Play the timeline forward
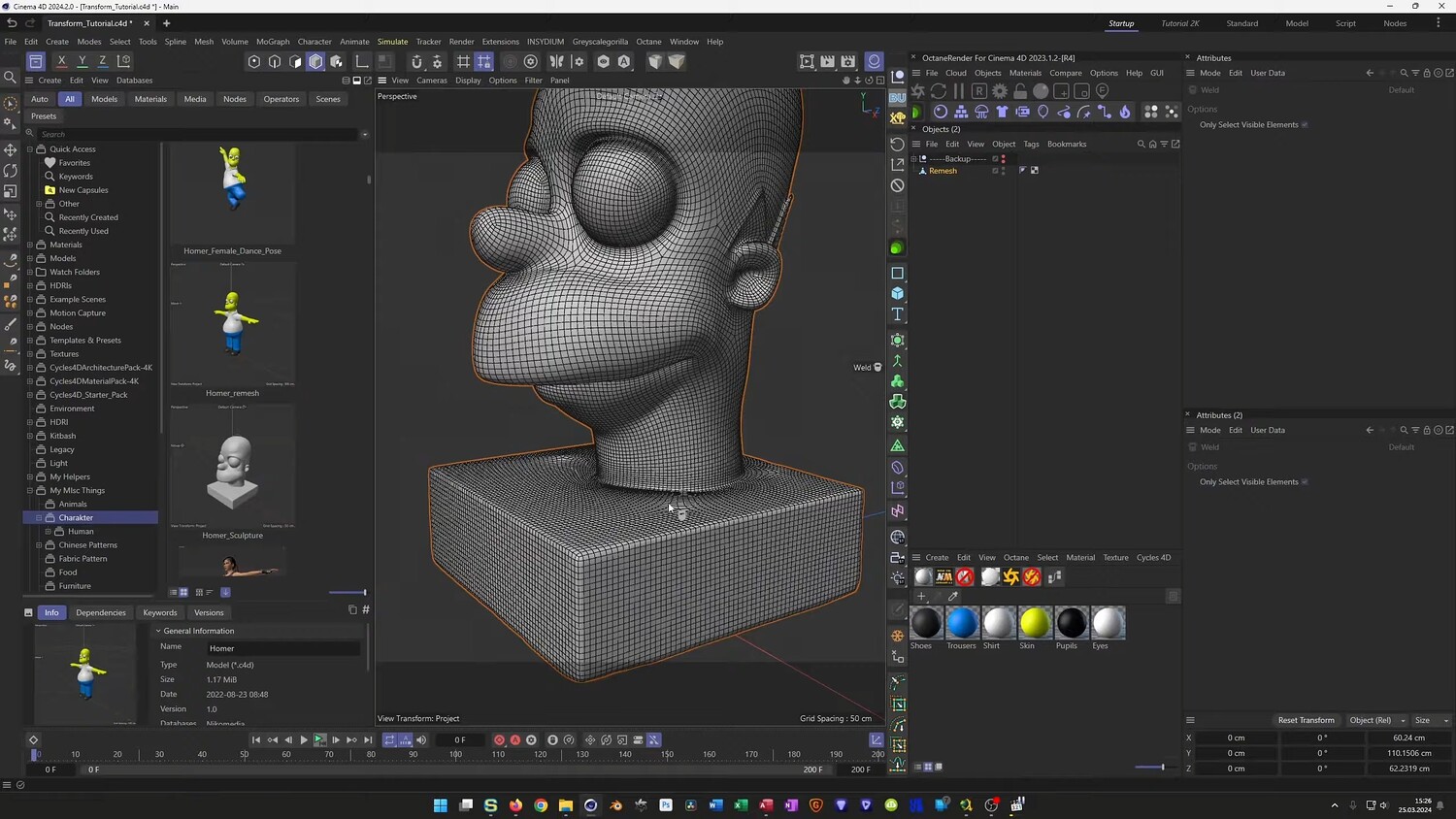 click(304, 739)
